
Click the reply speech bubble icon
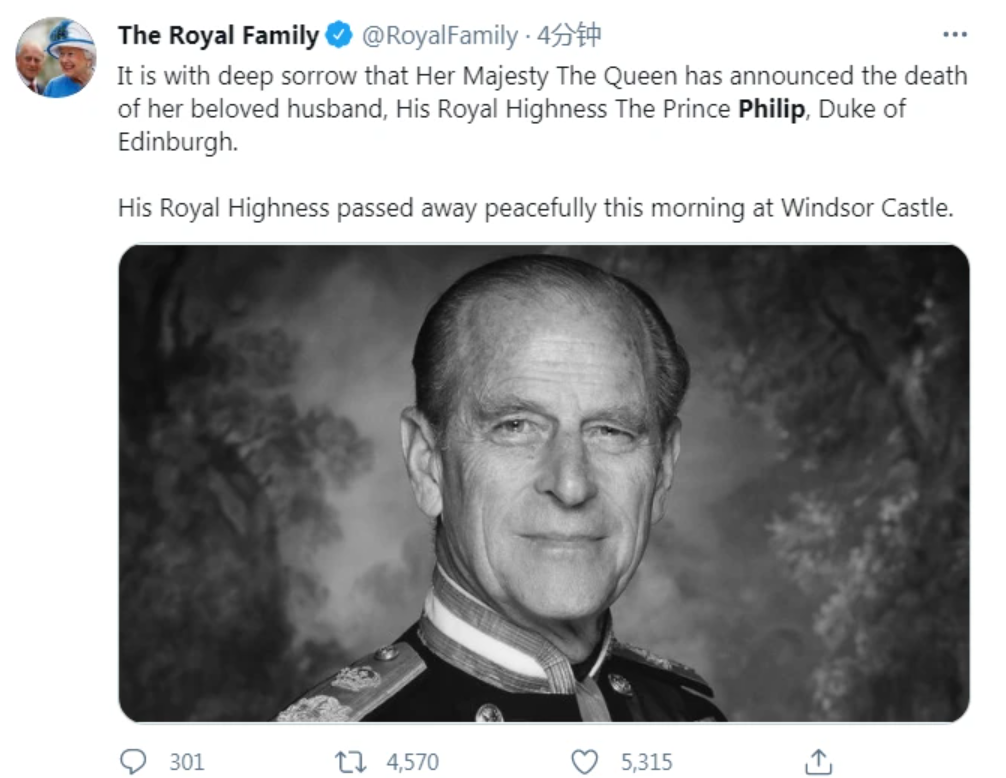point(133,761)
